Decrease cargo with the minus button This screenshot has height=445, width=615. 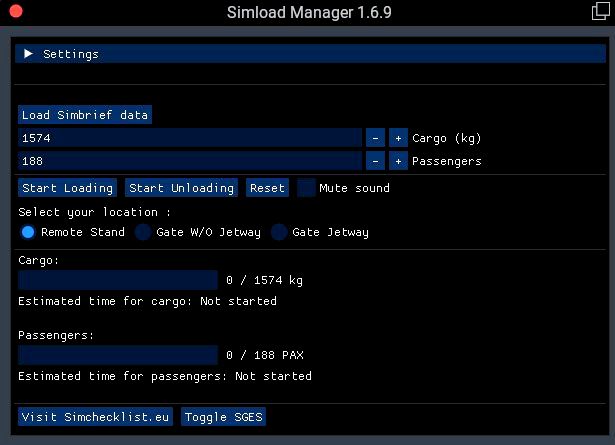[375, 138]
